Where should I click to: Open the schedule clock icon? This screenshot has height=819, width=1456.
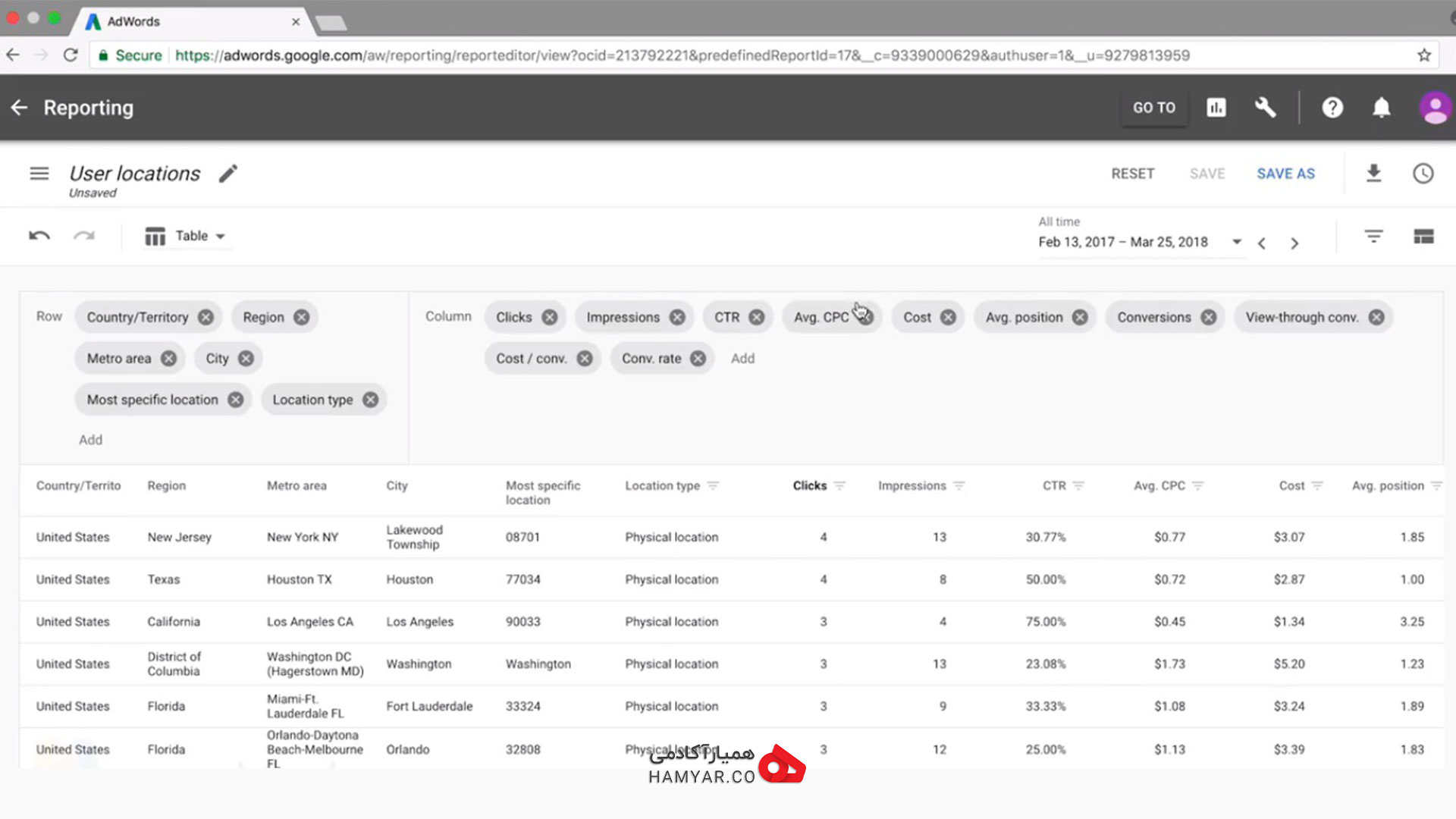pos(1423,174)
